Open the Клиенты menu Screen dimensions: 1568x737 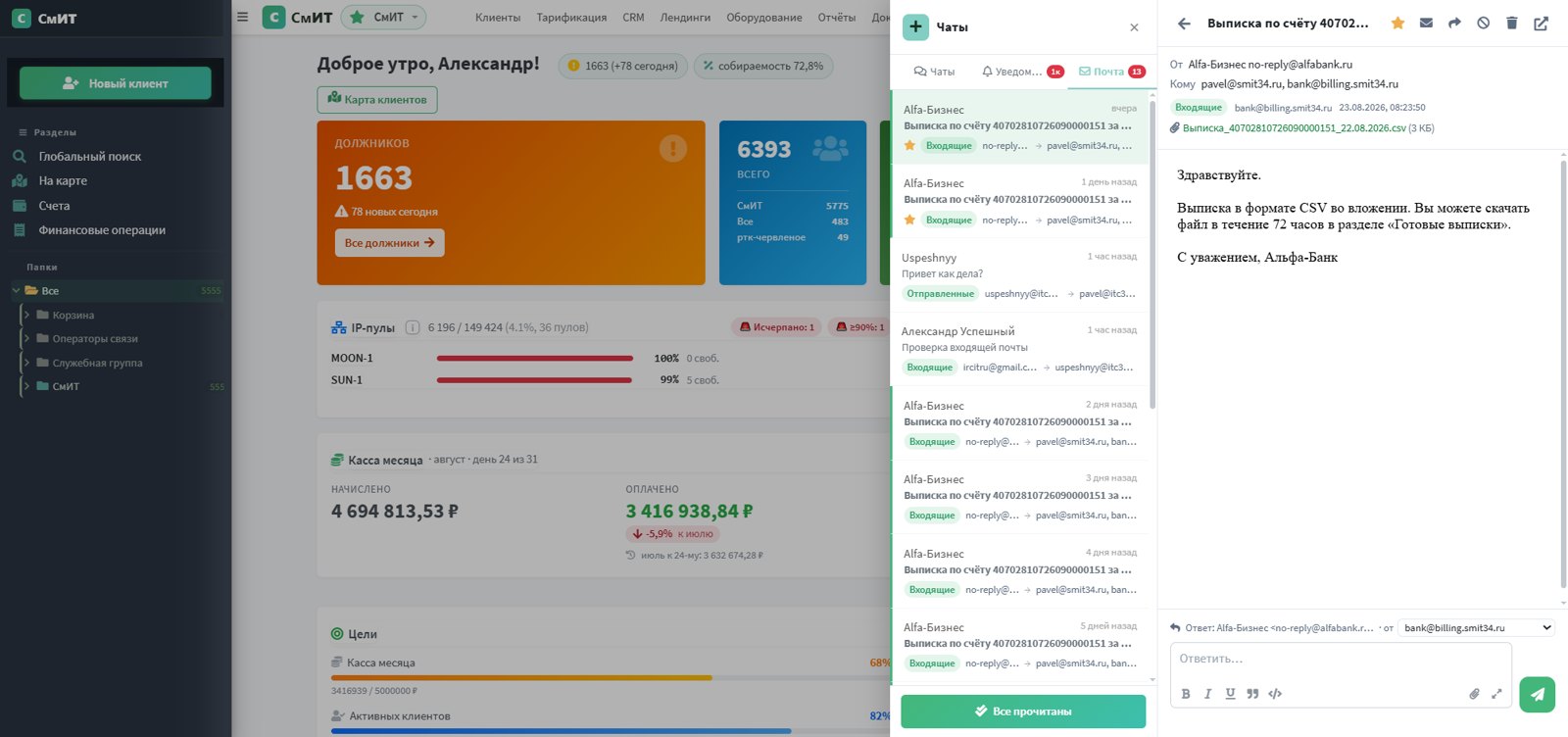498,18
